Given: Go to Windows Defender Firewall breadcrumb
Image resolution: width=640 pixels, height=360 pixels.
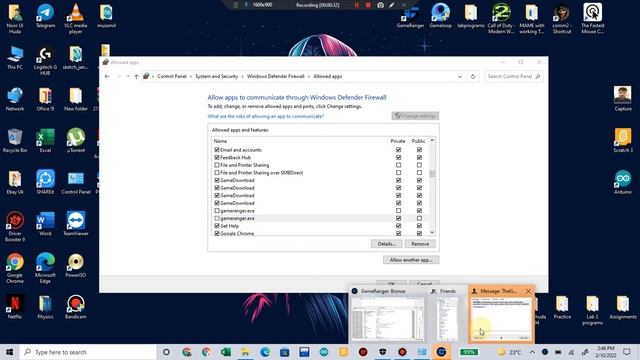Looking at the screenshot, I should 276,76.
